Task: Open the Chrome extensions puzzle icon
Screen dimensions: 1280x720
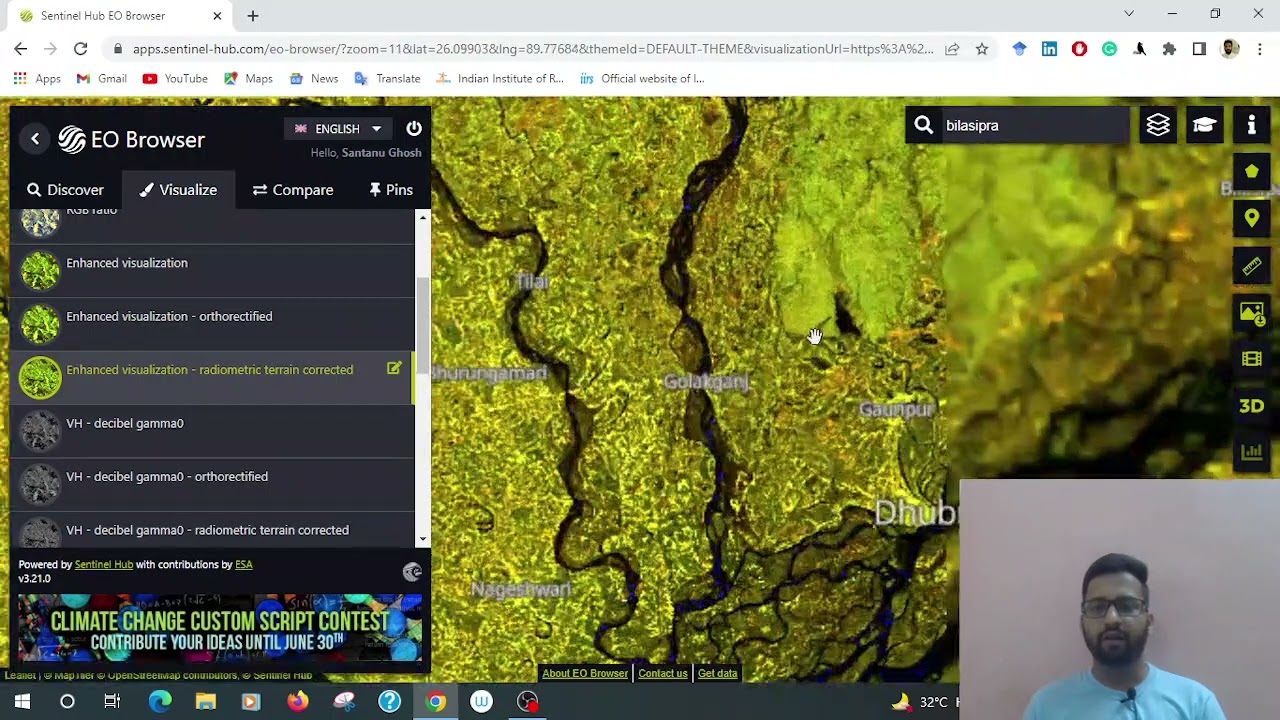Action: pos(1169,48)
